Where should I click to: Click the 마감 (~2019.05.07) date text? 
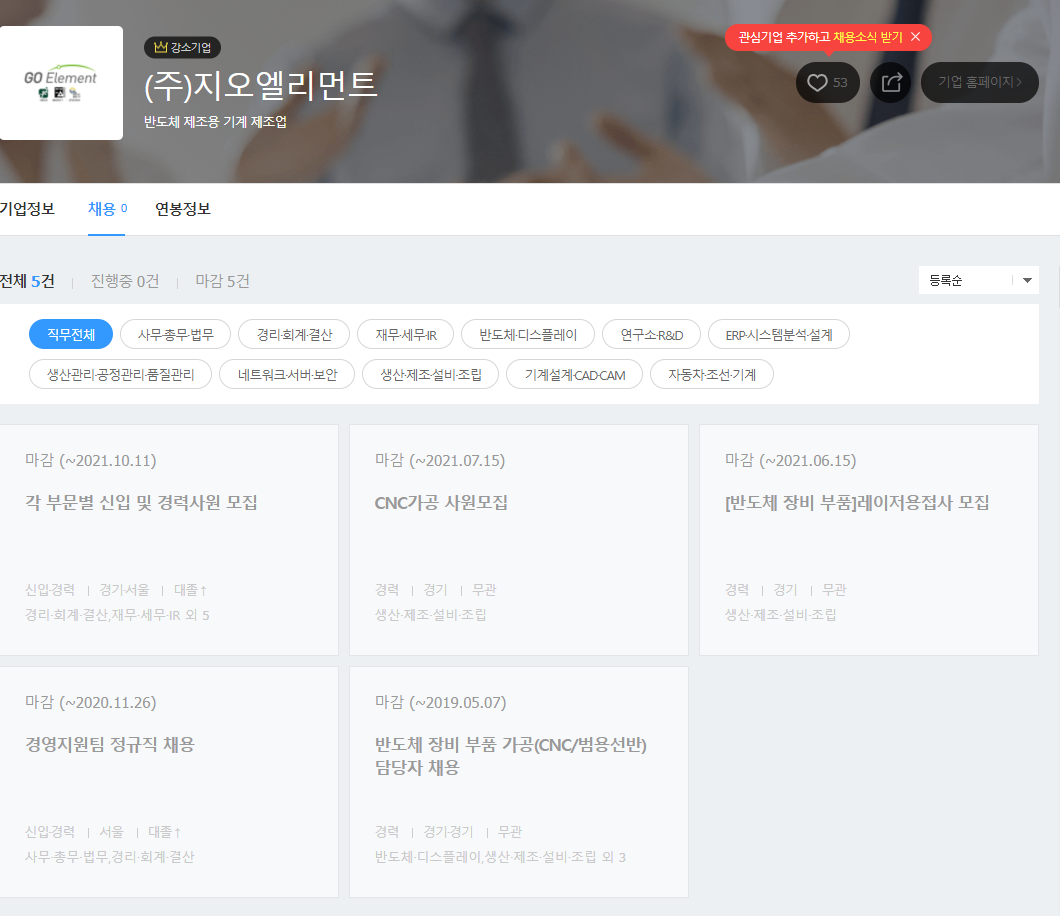click(440, 702)
